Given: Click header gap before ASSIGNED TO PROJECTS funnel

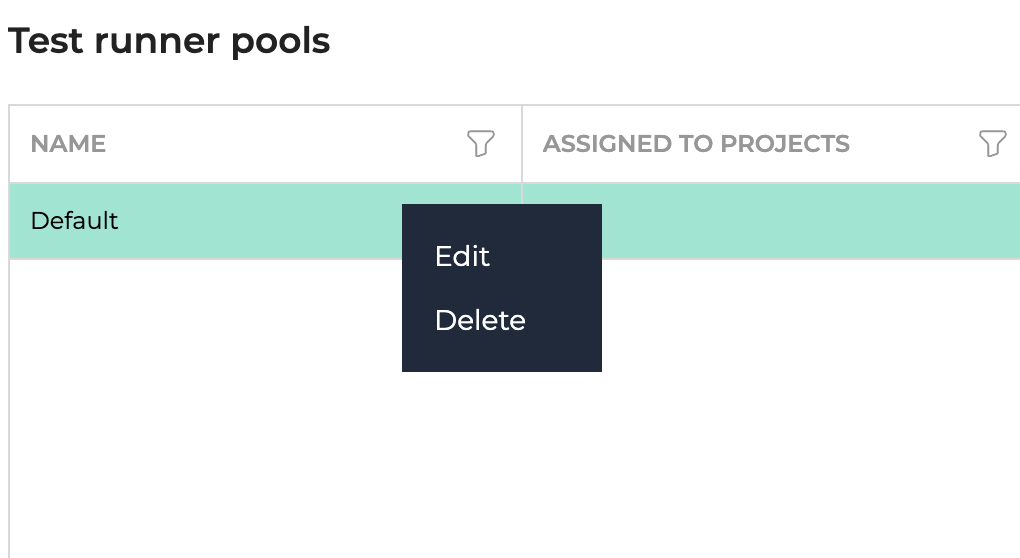Looking at the screenshot, I should coord(914,144).
